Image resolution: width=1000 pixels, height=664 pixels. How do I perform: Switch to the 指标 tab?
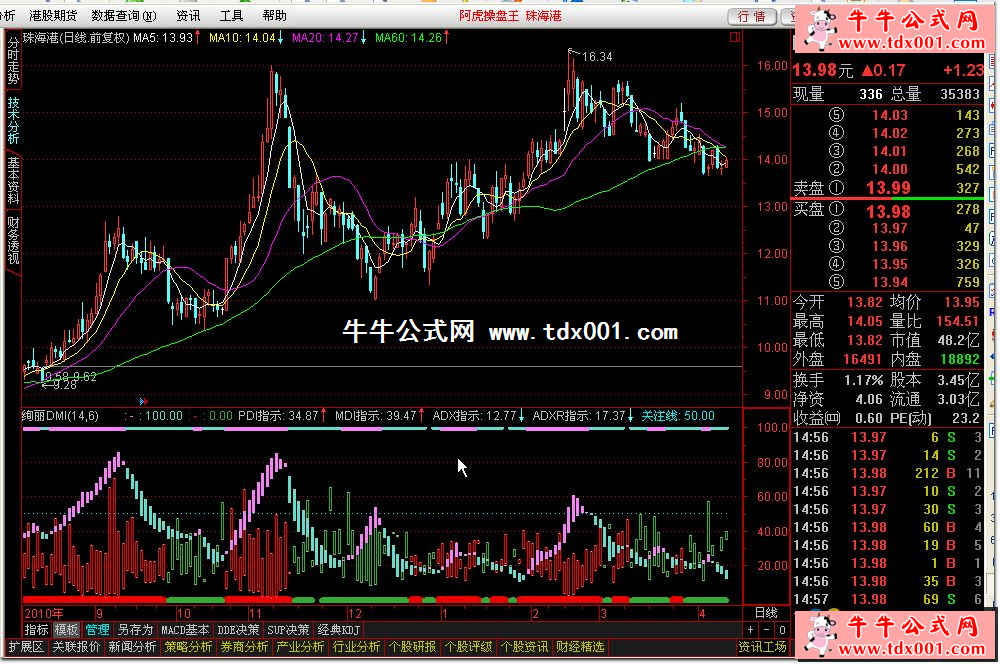point(36,630)
